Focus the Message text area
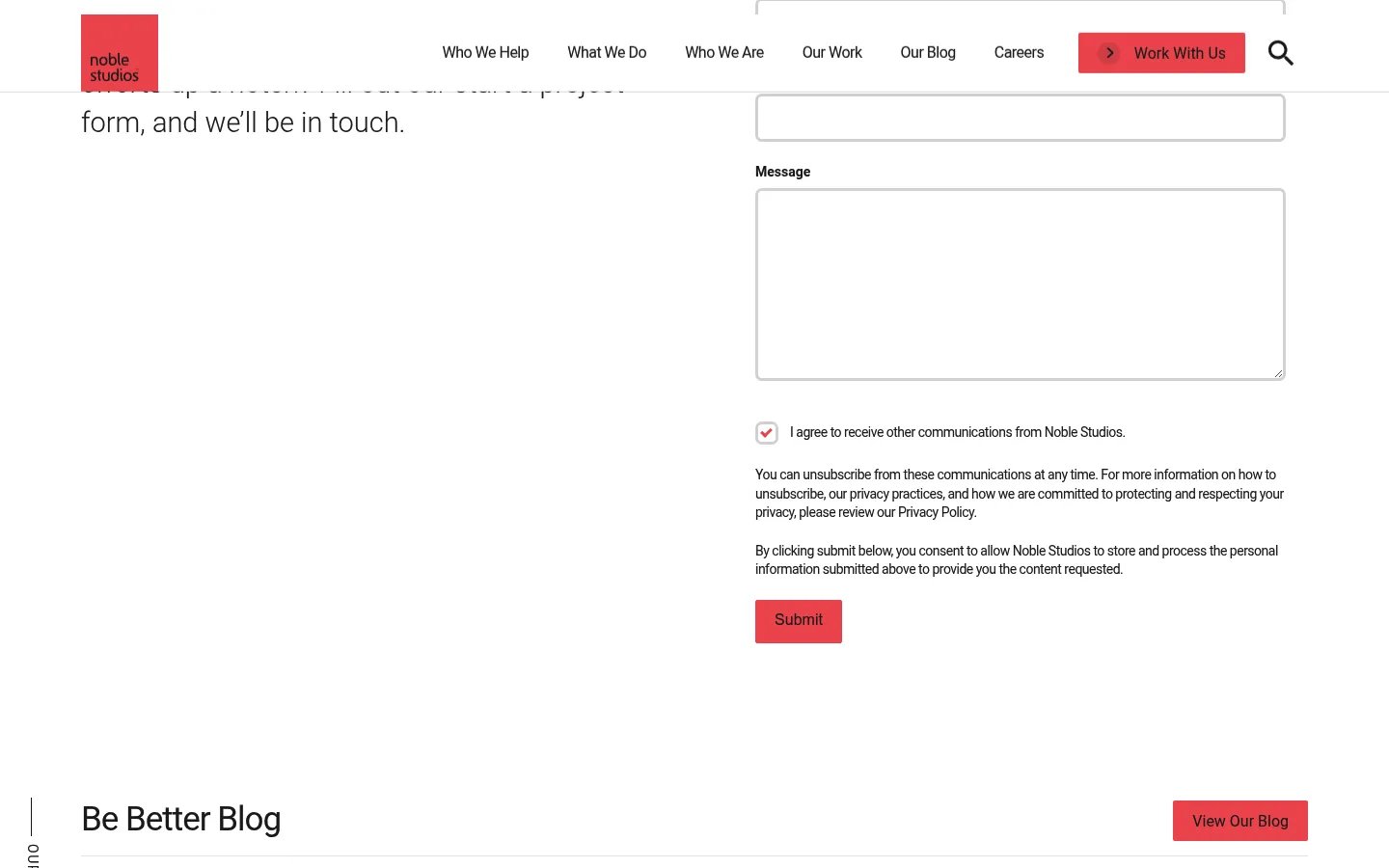Screen dimensions: 1389x868 (x=1020, y=285)
